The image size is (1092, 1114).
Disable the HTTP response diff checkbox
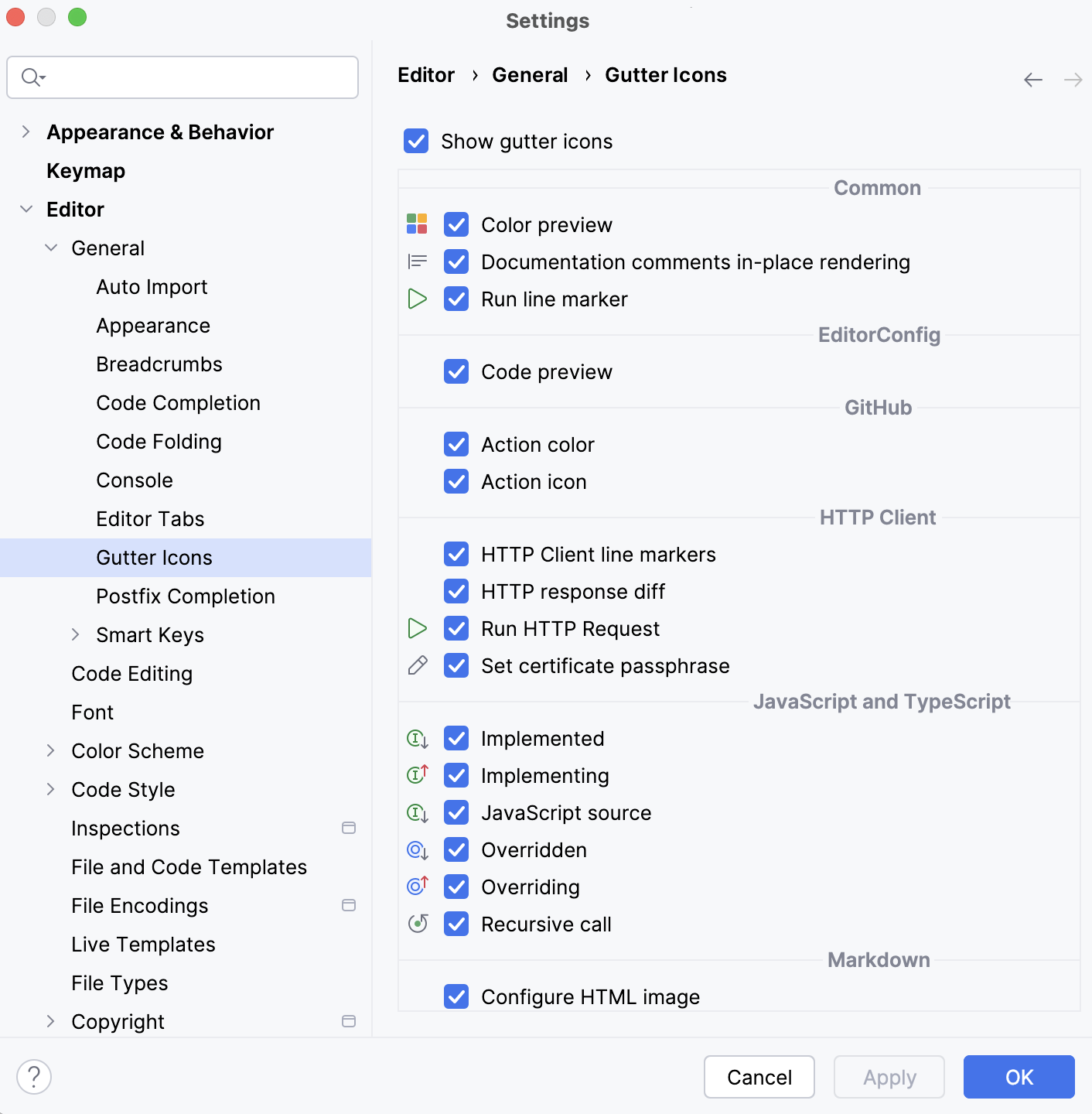point(456,591)
